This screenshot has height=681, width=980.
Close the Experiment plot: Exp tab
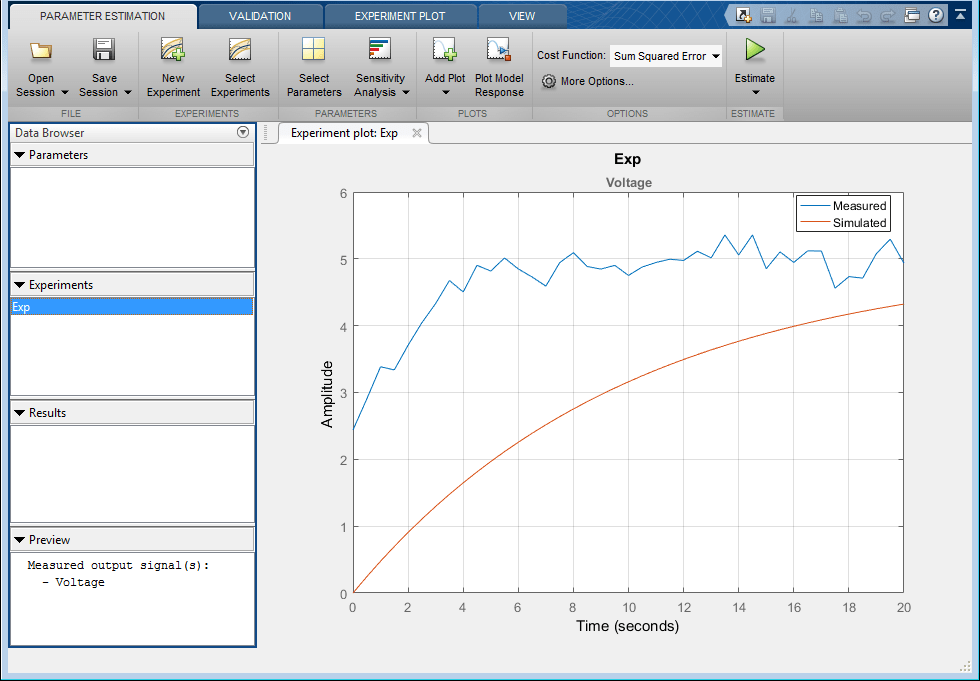pyautogui.click(x=417, y=132)
